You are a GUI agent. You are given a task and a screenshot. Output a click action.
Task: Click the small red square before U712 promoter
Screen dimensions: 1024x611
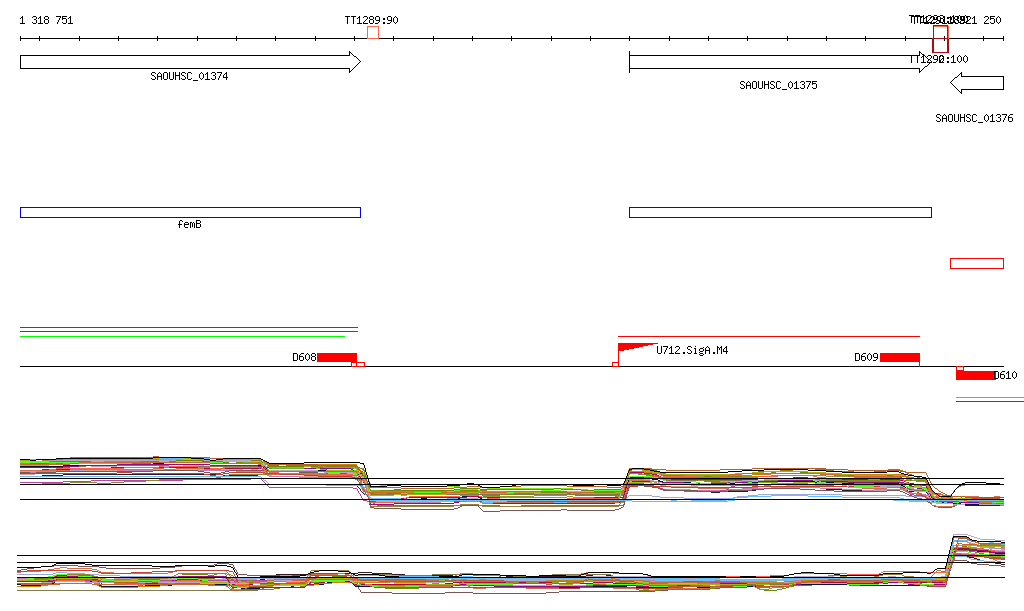615,364
